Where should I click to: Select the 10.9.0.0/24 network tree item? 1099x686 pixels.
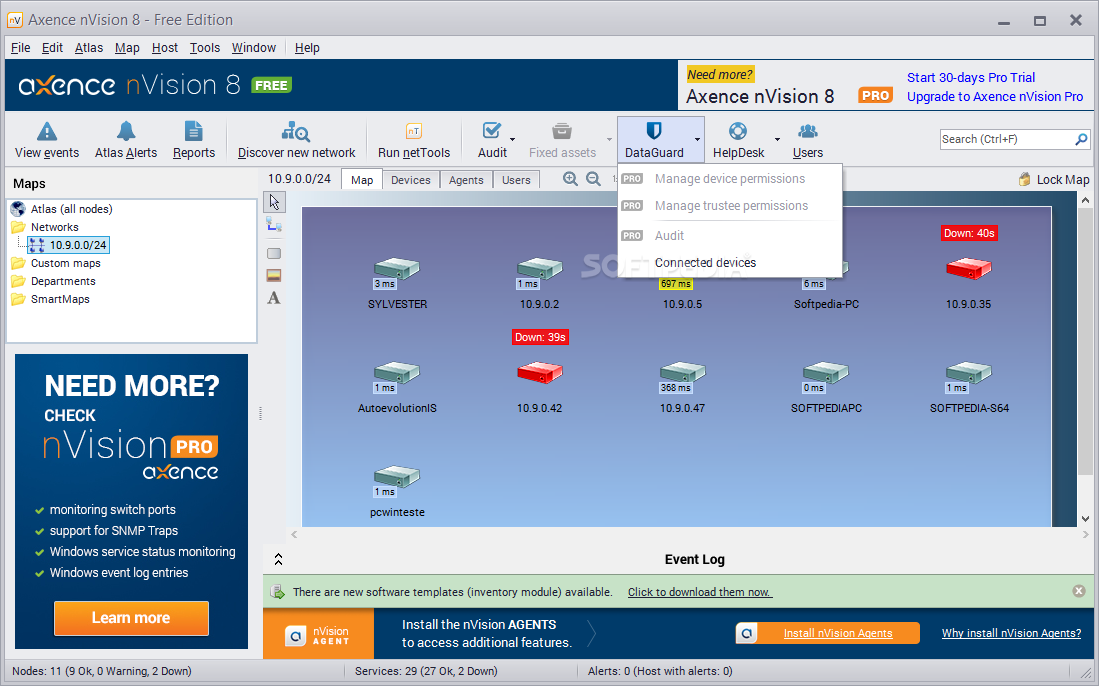click(x=69, y=245)
